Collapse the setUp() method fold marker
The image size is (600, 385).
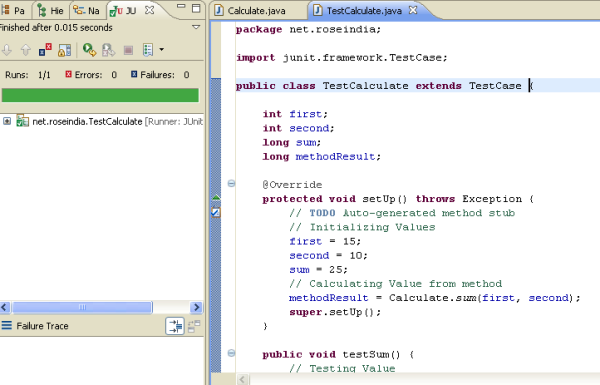click(x=231, y=184)
